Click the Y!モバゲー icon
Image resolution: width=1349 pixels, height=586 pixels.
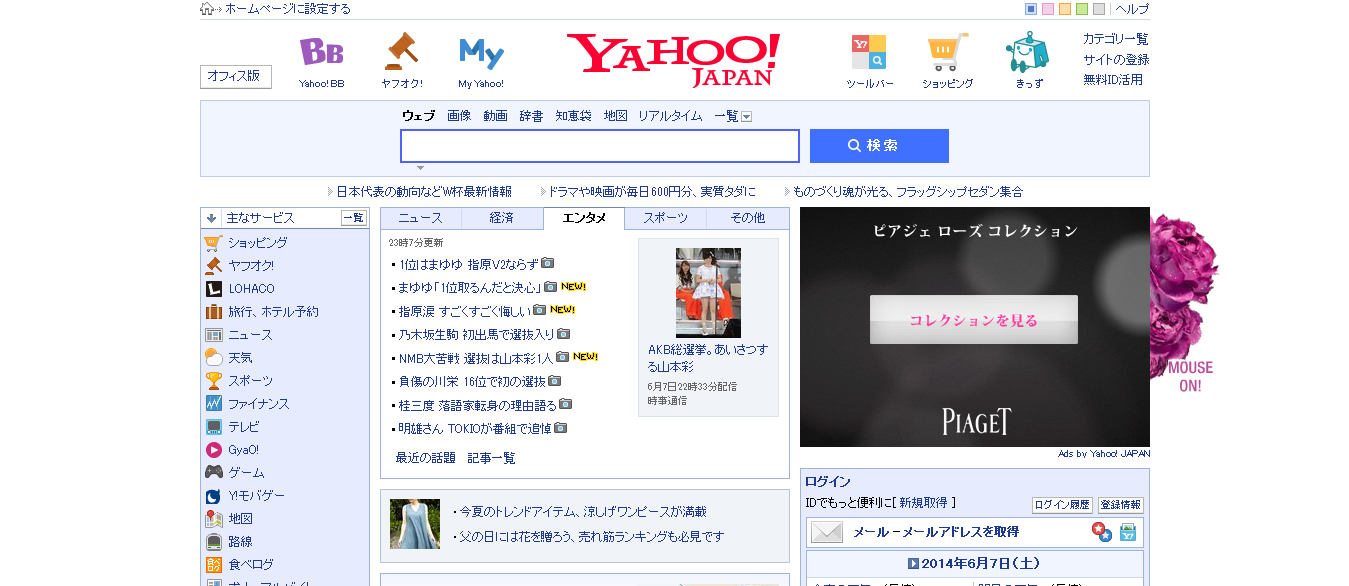point(213,496)
